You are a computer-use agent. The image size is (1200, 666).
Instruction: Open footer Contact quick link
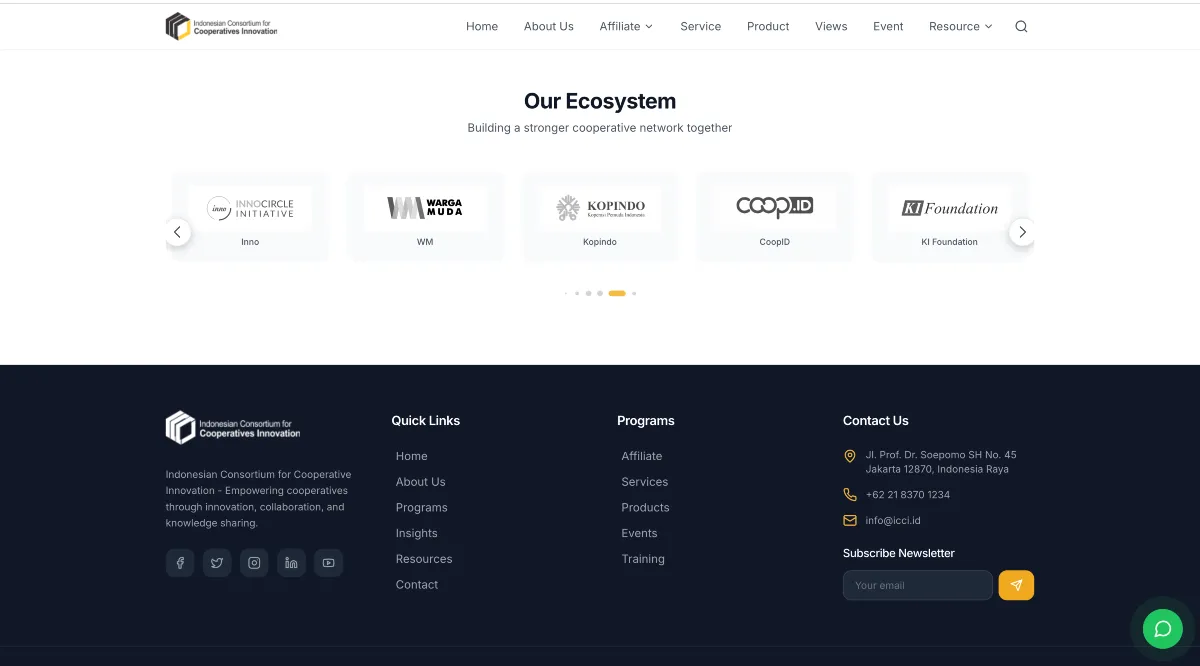click(417, 585)
